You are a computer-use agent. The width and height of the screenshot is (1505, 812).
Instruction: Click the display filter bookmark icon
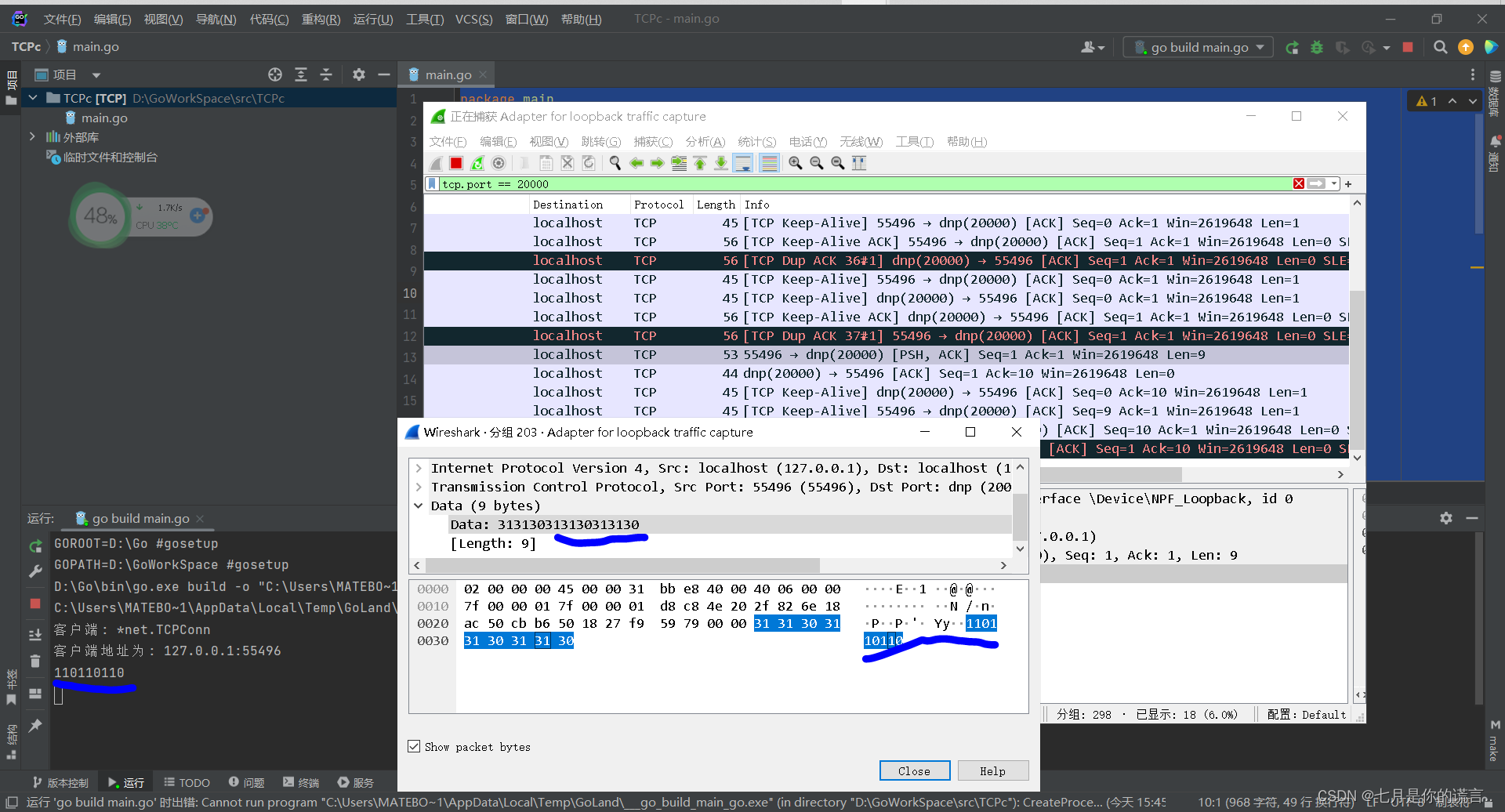(432, 184)
